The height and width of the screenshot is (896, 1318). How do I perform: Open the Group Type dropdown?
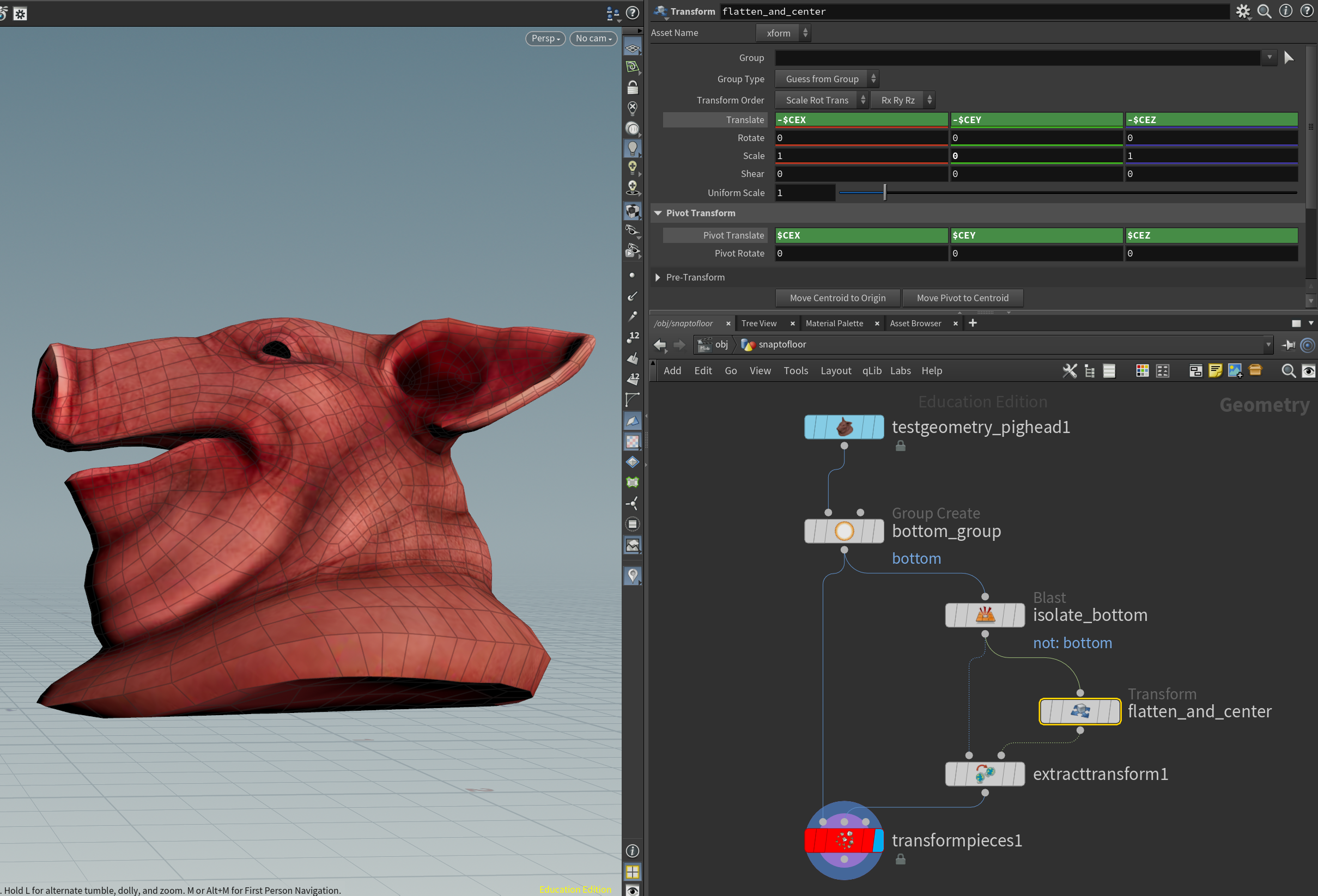827,79
